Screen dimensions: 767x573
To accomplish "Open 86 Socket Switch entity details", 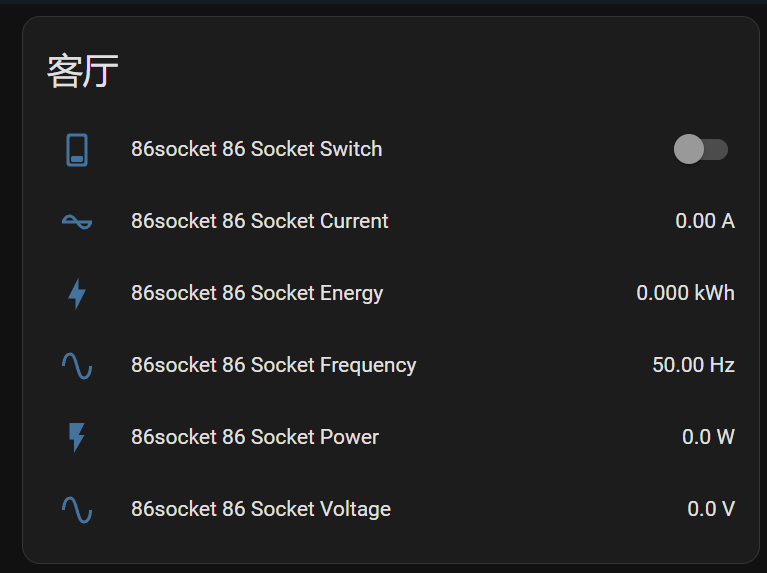I will coord(256,149).
